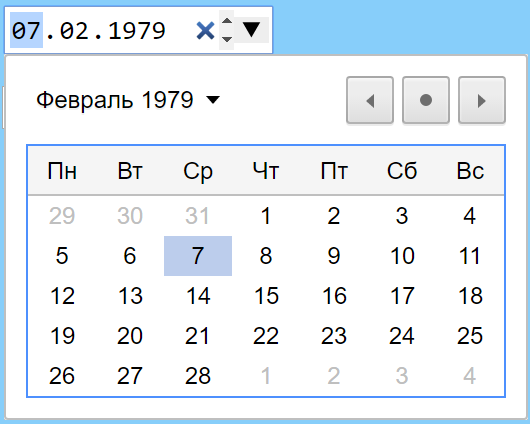Choose the grayed-out 3 of next month
This screenshot has height=424, width=530.
402,376
